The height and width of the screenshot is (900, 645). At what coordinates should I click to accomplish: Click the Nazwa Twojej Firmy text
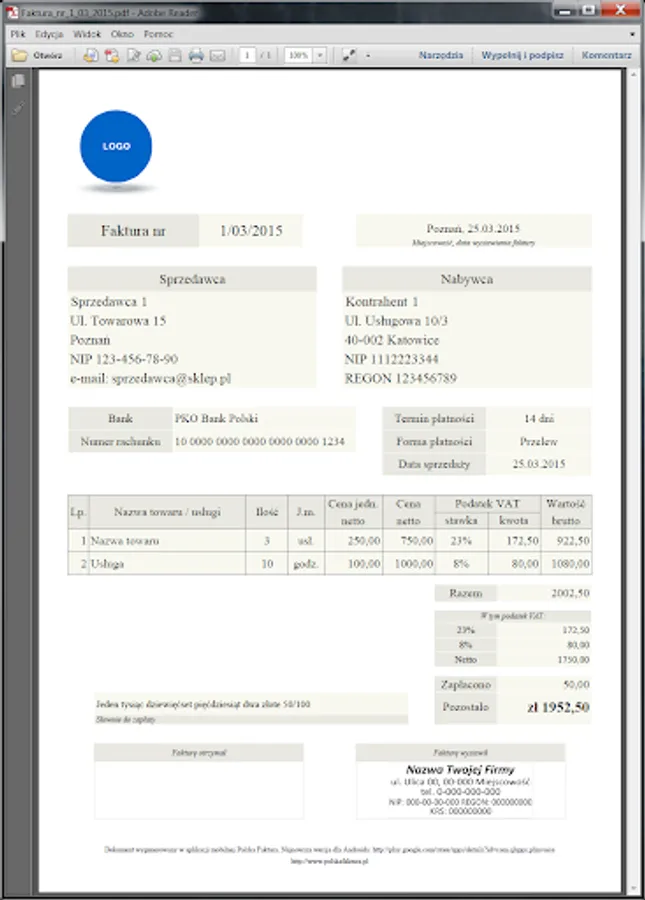click(460, 769)
